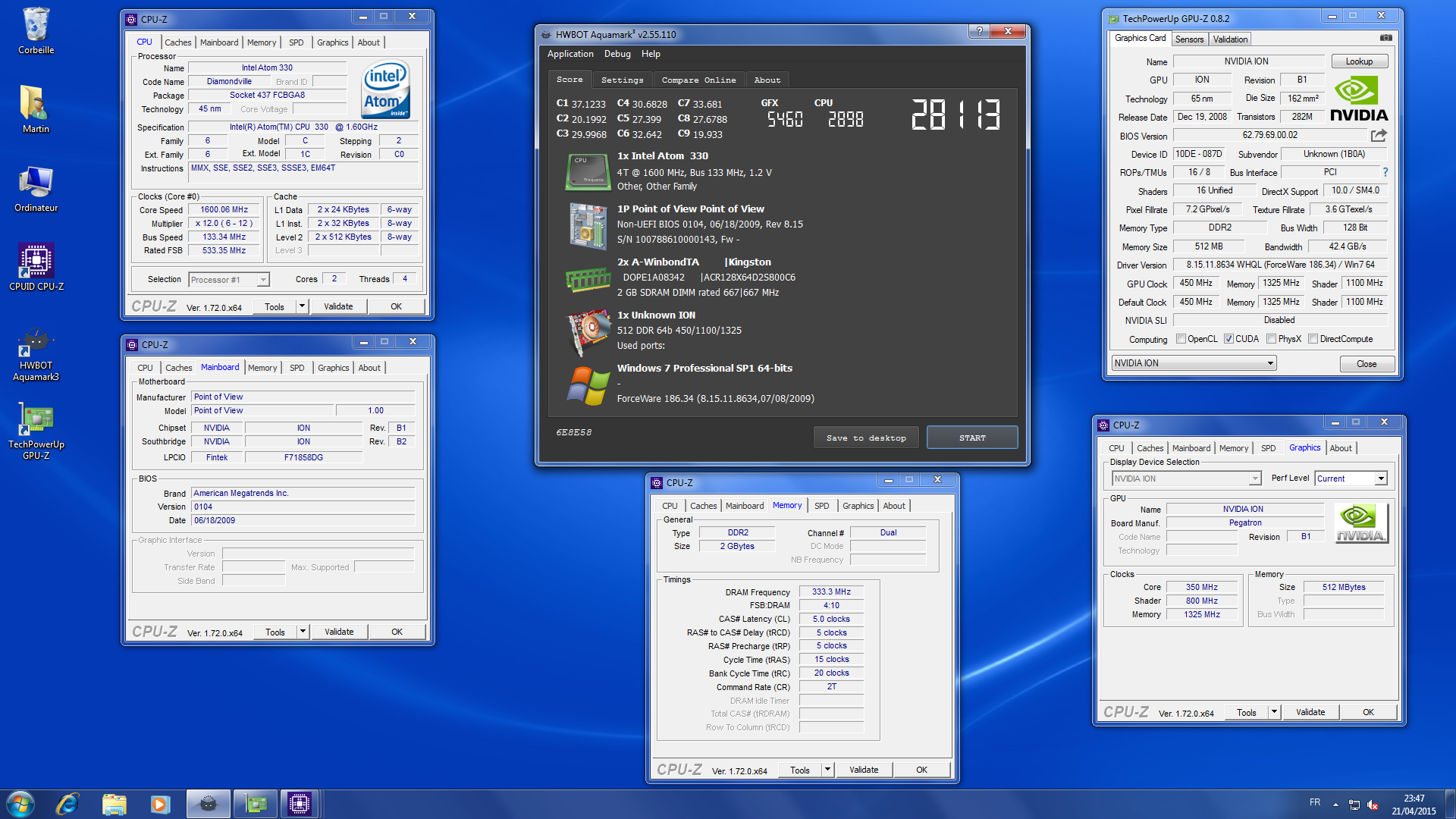1456x819 pixels.
Task: Click the network tray icon
Action: tap(1354, 805)
